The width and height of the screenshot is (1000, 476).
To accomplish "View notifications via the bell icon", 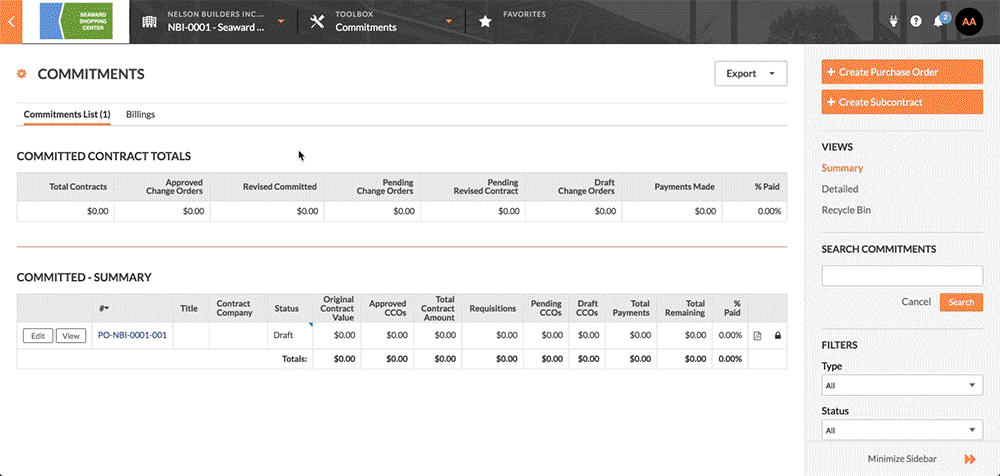I will pyautogui.click(x=939, y=22).
